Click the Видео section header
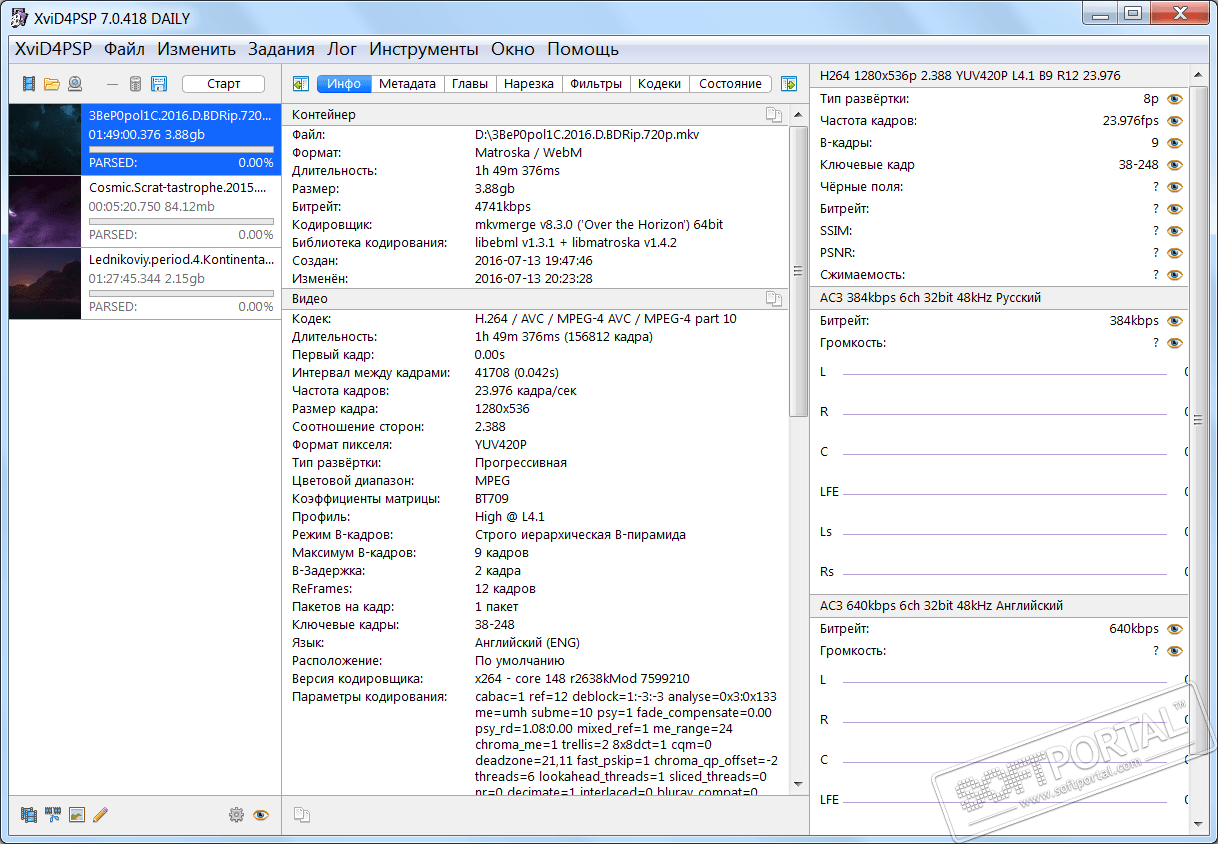1218x844 pixels. coord(536,299)
